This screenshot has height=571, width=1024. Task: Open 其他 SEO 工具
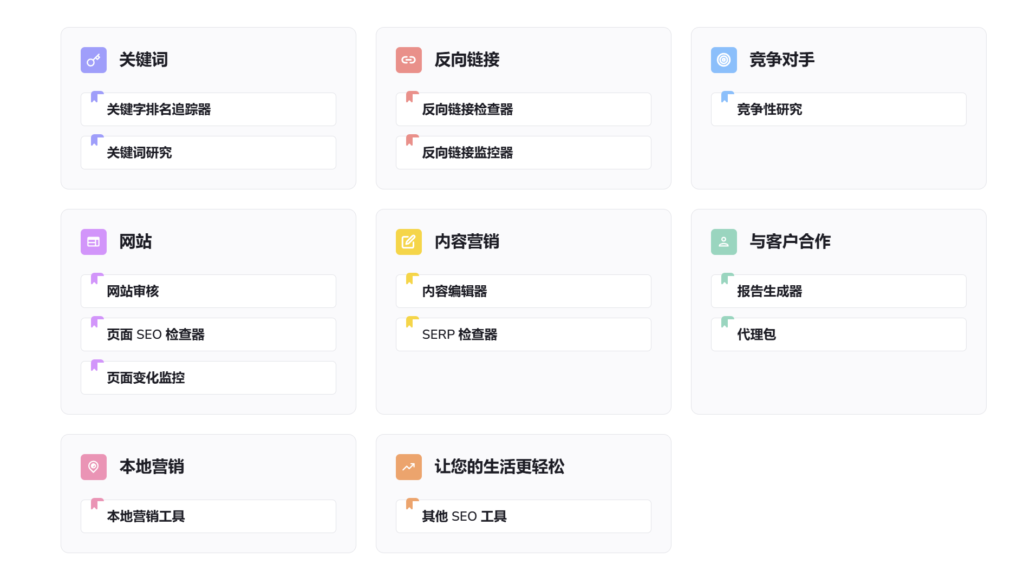tap(524, 516)
